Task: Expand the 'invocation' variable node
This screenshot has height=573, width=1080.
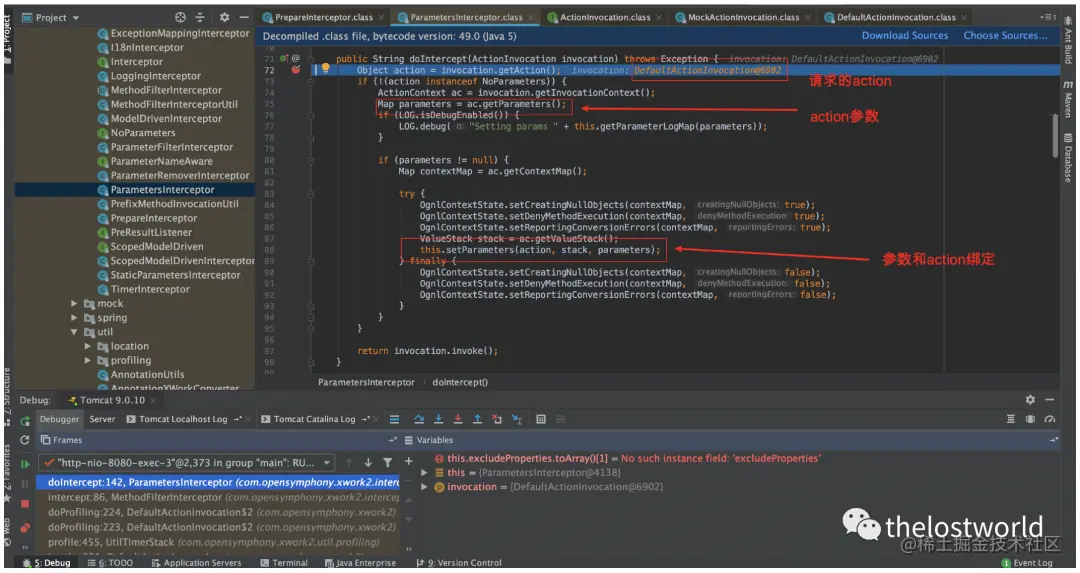Action: tap(424, 487)
